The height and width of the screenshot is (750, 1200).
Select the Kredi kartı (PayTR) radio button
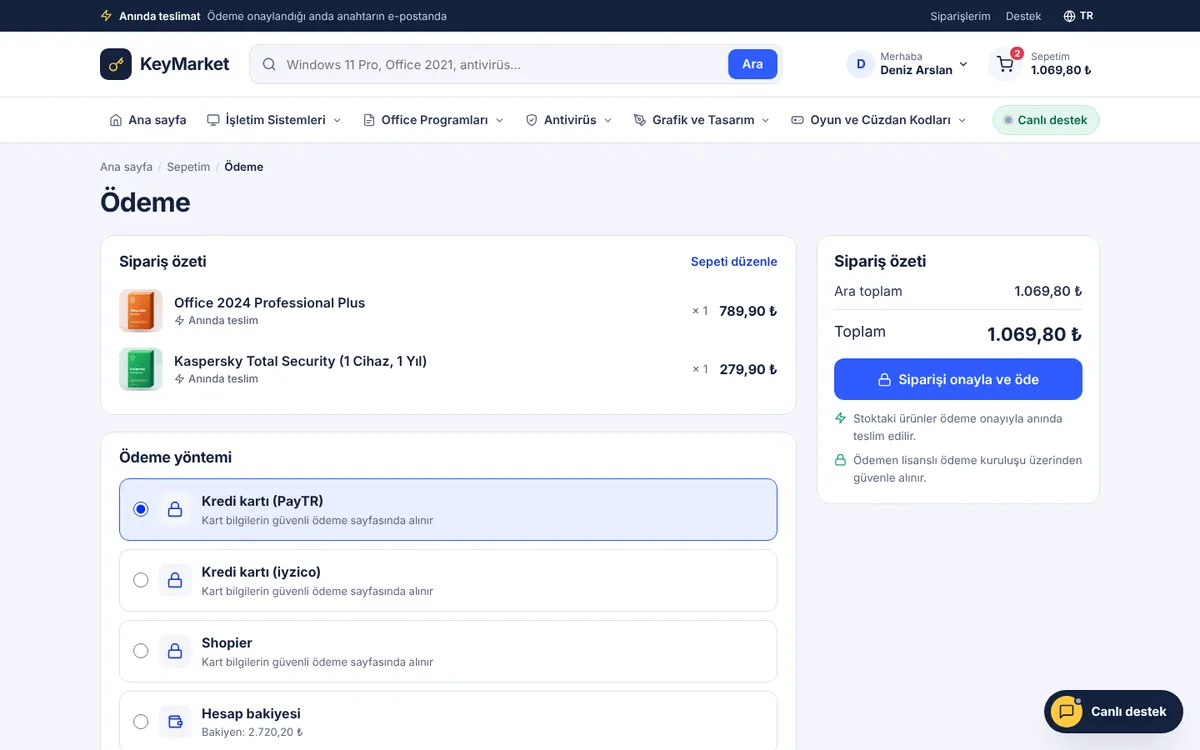(x=141, y=509)
